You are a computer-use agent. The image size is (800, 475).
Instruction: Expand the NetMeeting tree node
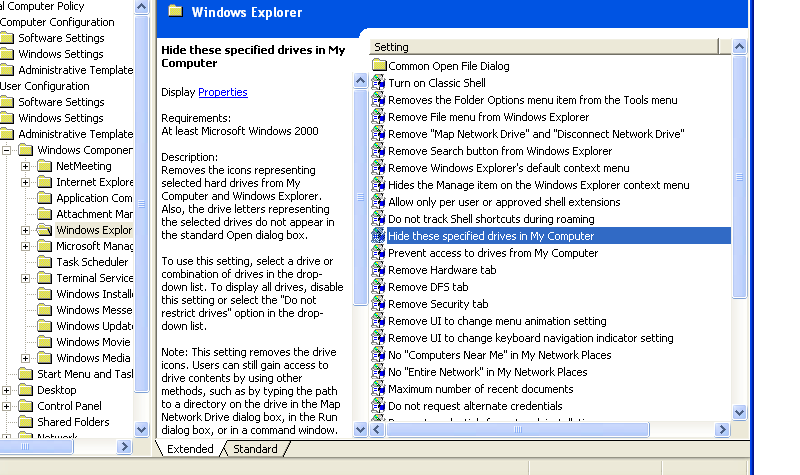(x=25, y=166)
